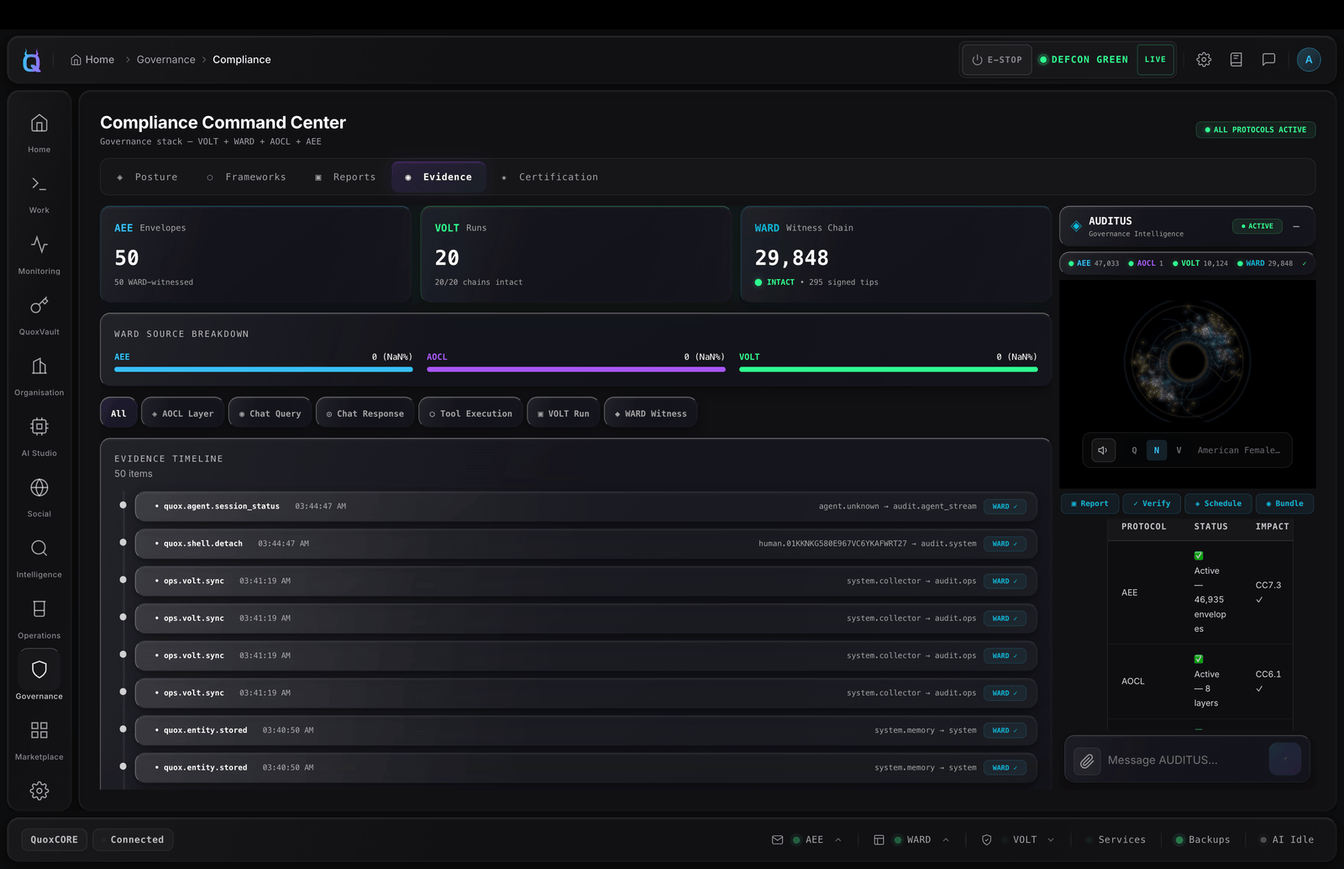The image size is (1344, 869).
Task: Open the American Female voice dropdown
Action: point(1238,450)
